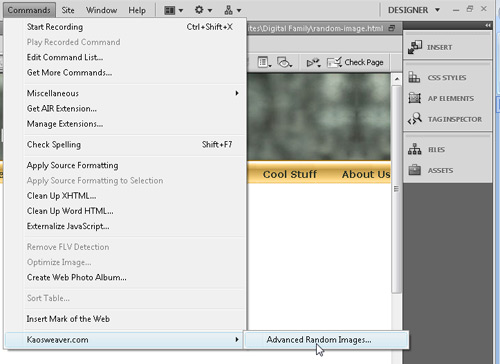Click the Visual Aids eye icon
Viewport: 500px width, 364px height.
(x=284, y=62)
